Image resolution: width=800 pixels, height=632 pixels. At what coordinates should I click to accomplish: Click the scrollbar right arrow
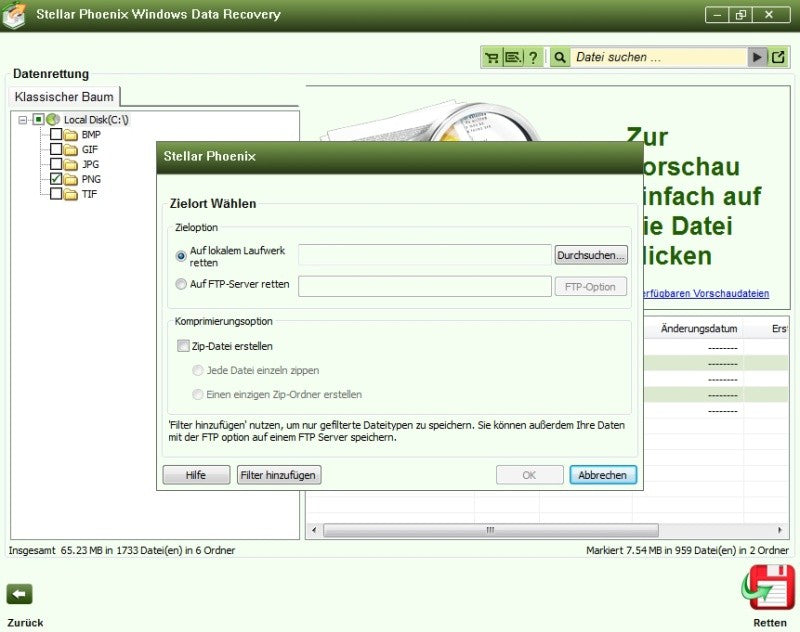click(780, 530)
